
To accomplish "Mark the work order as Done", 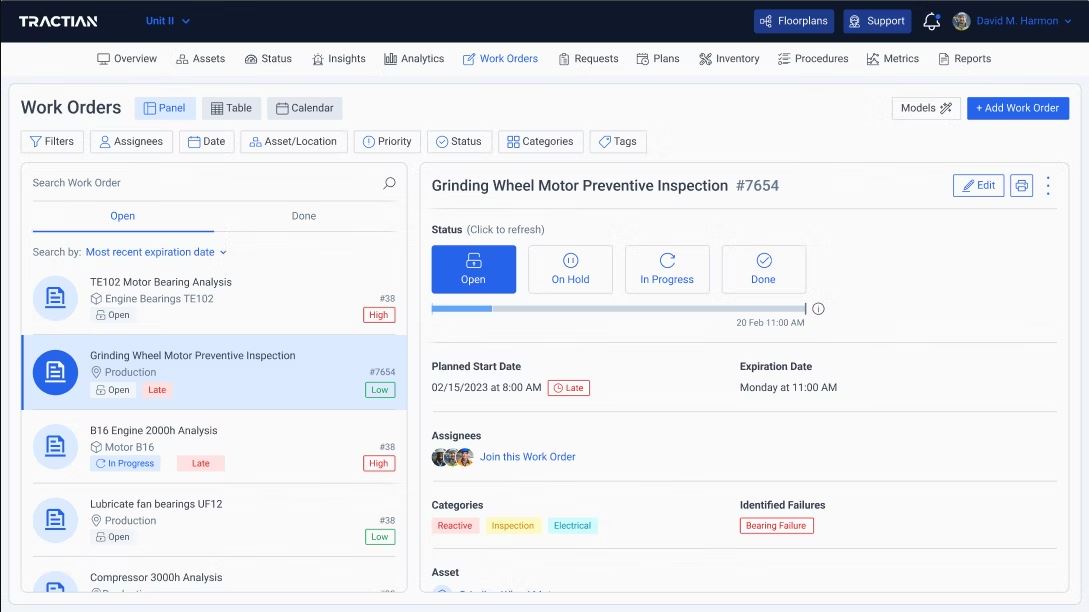I will pos(763,269).
